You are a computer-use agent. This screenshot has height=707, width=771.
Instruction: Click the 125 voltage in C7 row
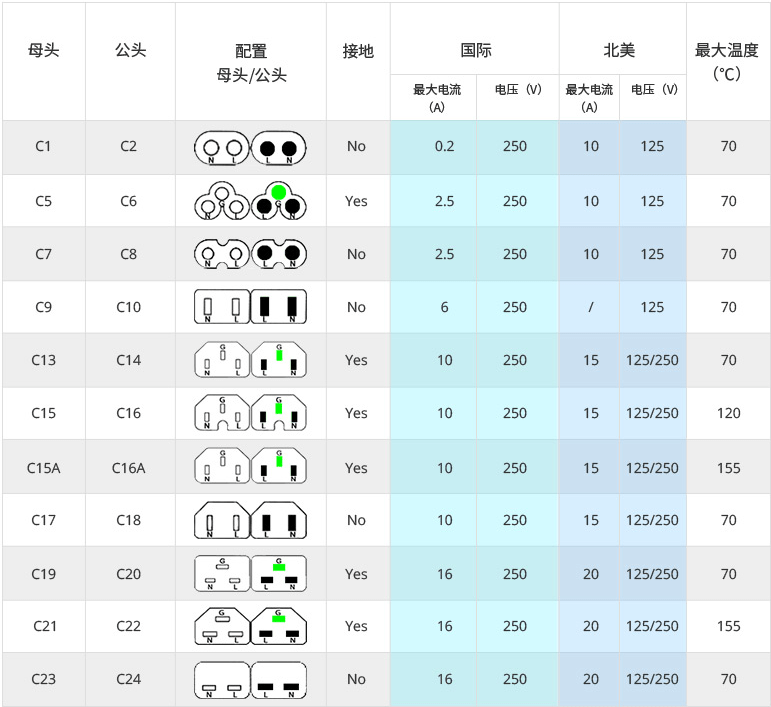tap(652, 254)
